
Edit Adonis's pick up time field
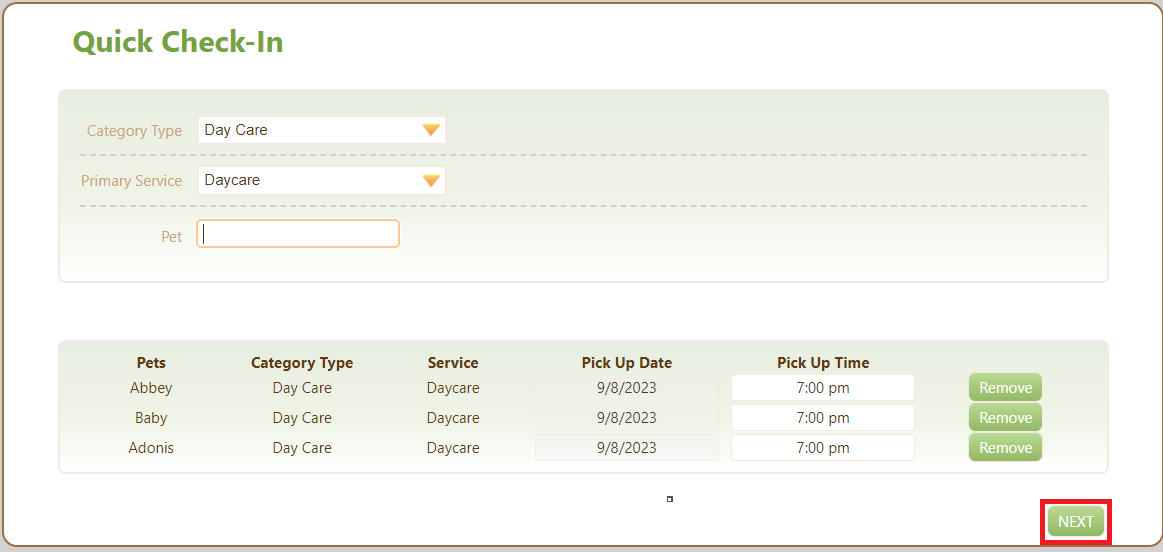click(x=823, y=448)
